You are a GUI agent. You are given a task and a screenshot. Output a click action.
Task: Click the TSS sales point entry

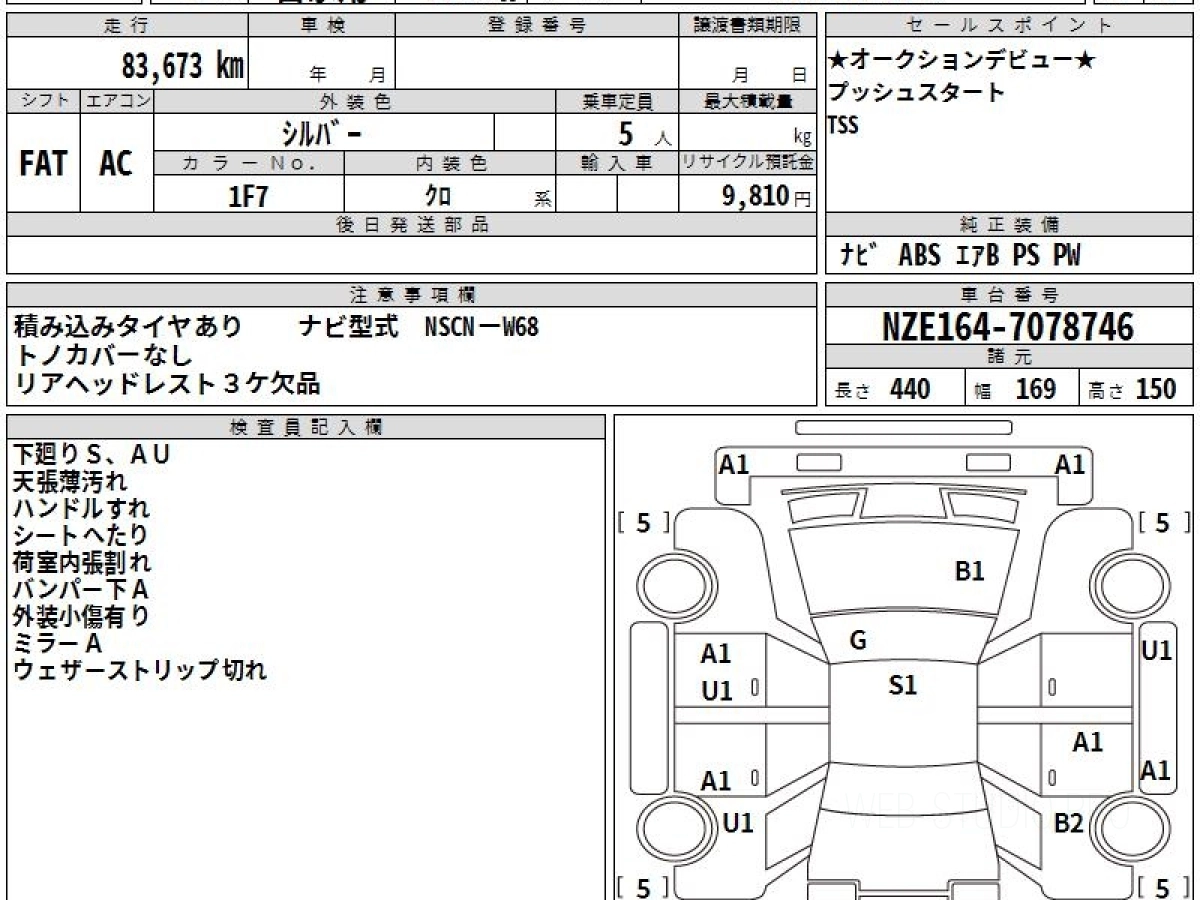(842, 126)
